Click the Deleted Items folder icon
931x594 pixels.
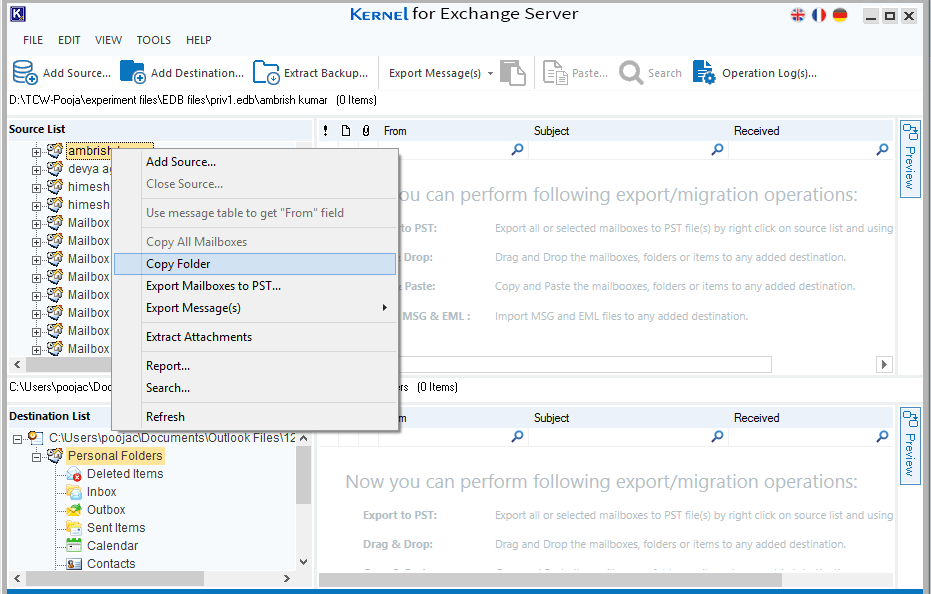point(74,474)
